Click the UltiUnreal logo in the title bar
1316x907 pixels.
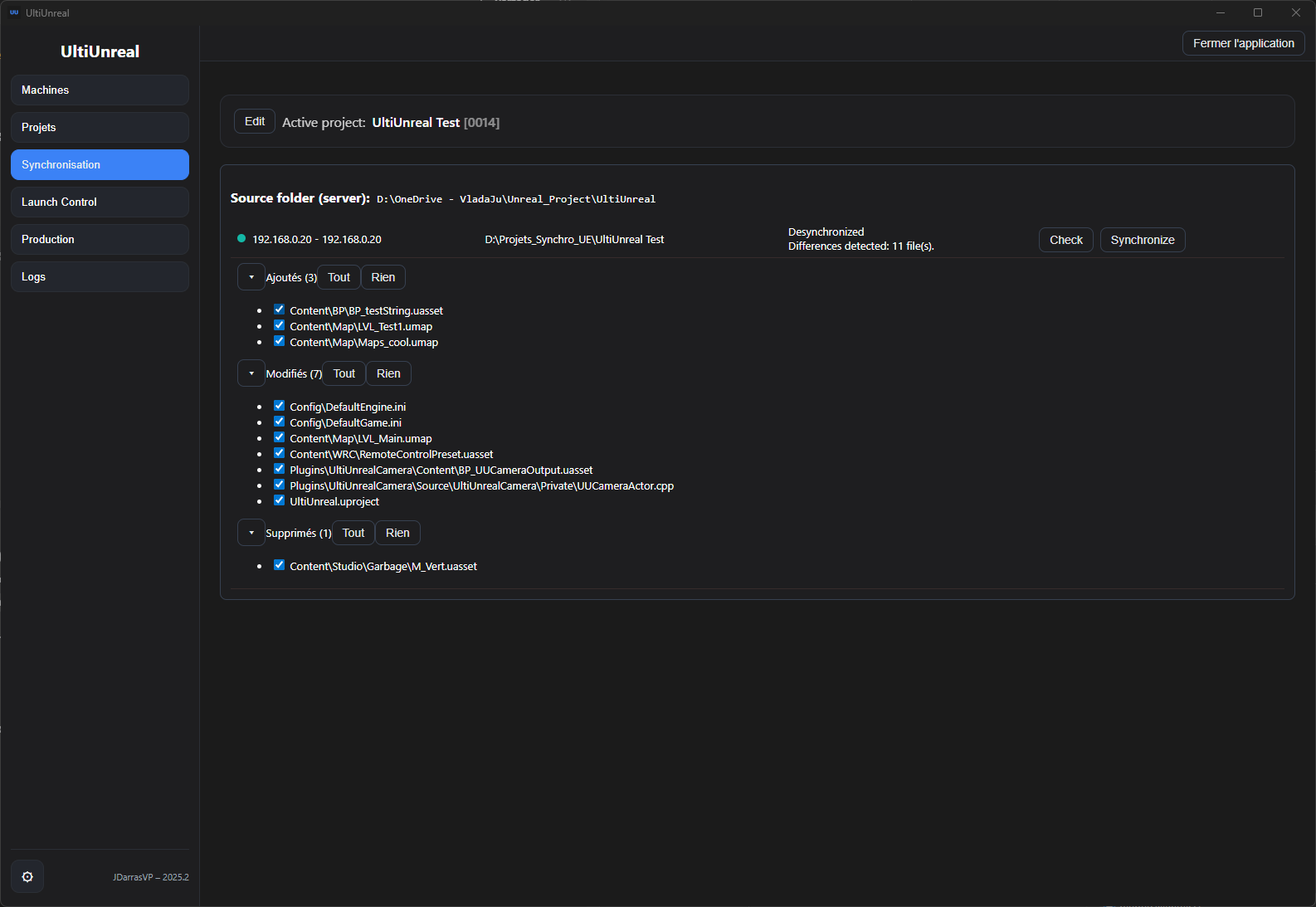[14, 12]
